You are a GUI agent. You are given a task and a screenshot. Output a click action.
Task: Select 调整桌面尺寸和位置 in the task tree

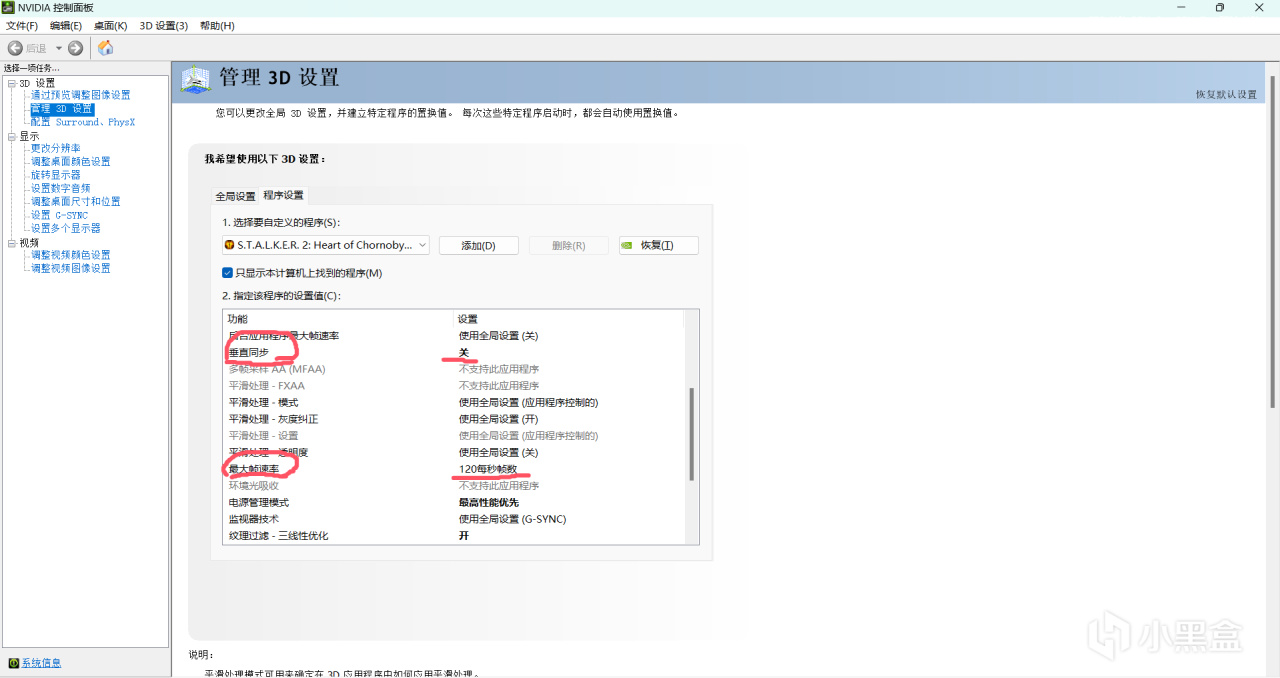[x=75, y=201]
